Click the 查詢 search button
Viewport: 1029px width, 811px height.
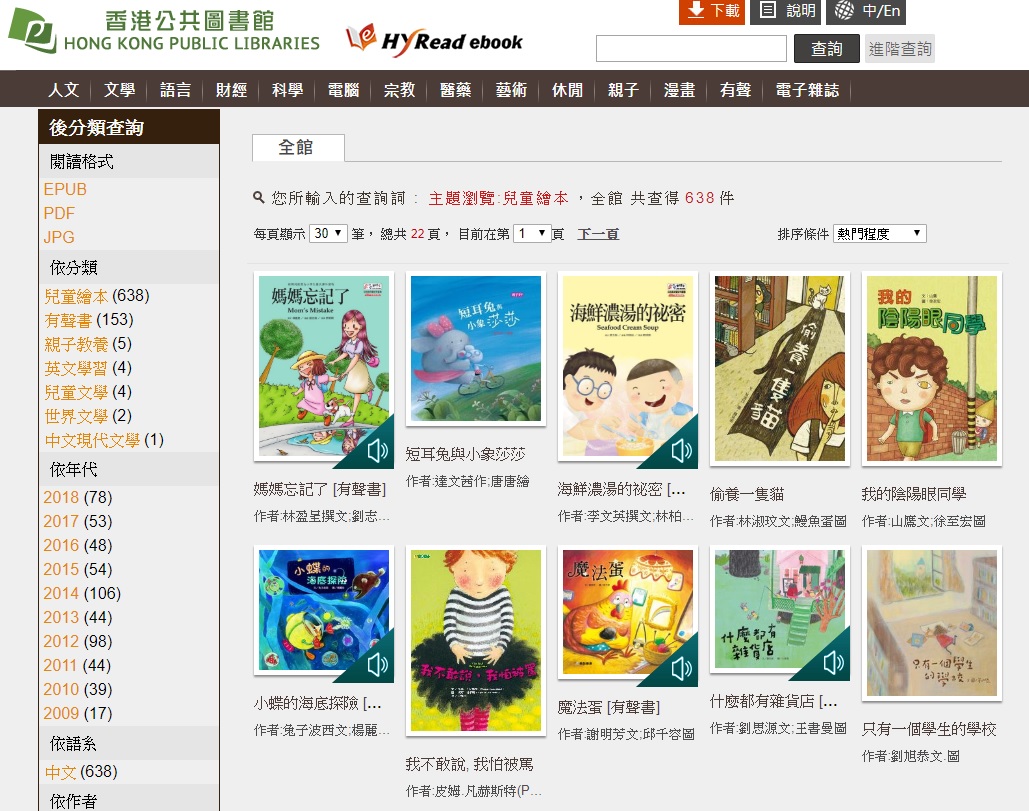(826, 49)
